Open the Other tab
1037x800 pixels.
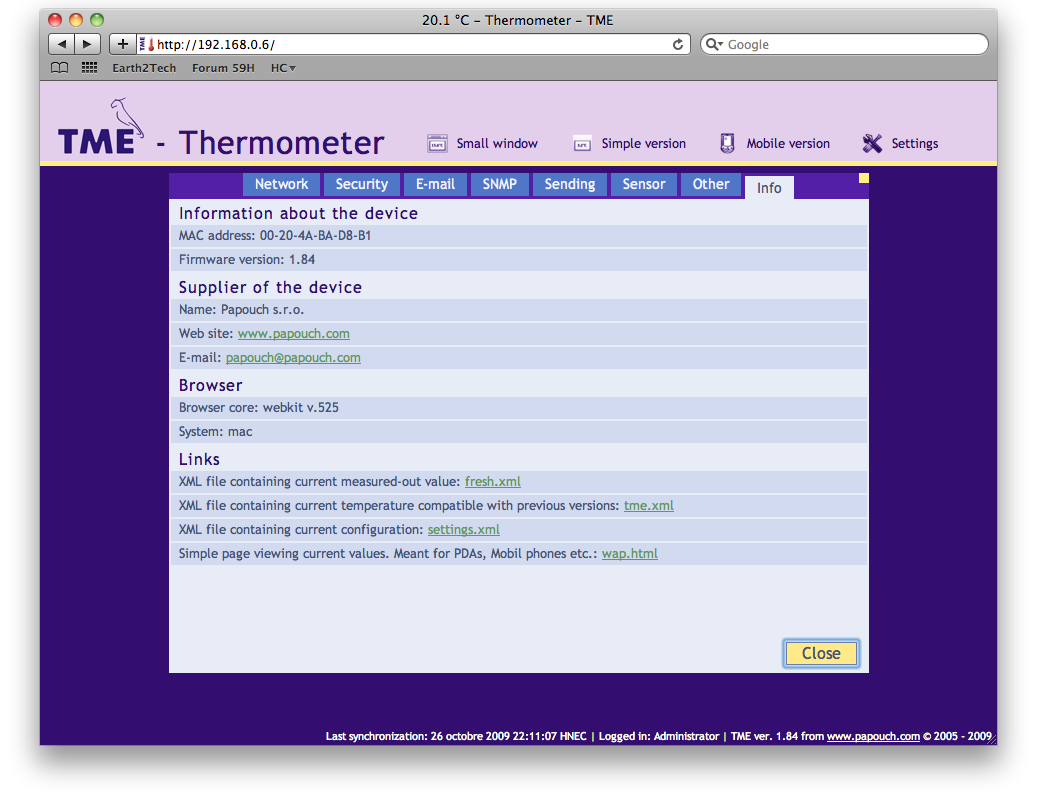tap(711, 184)
